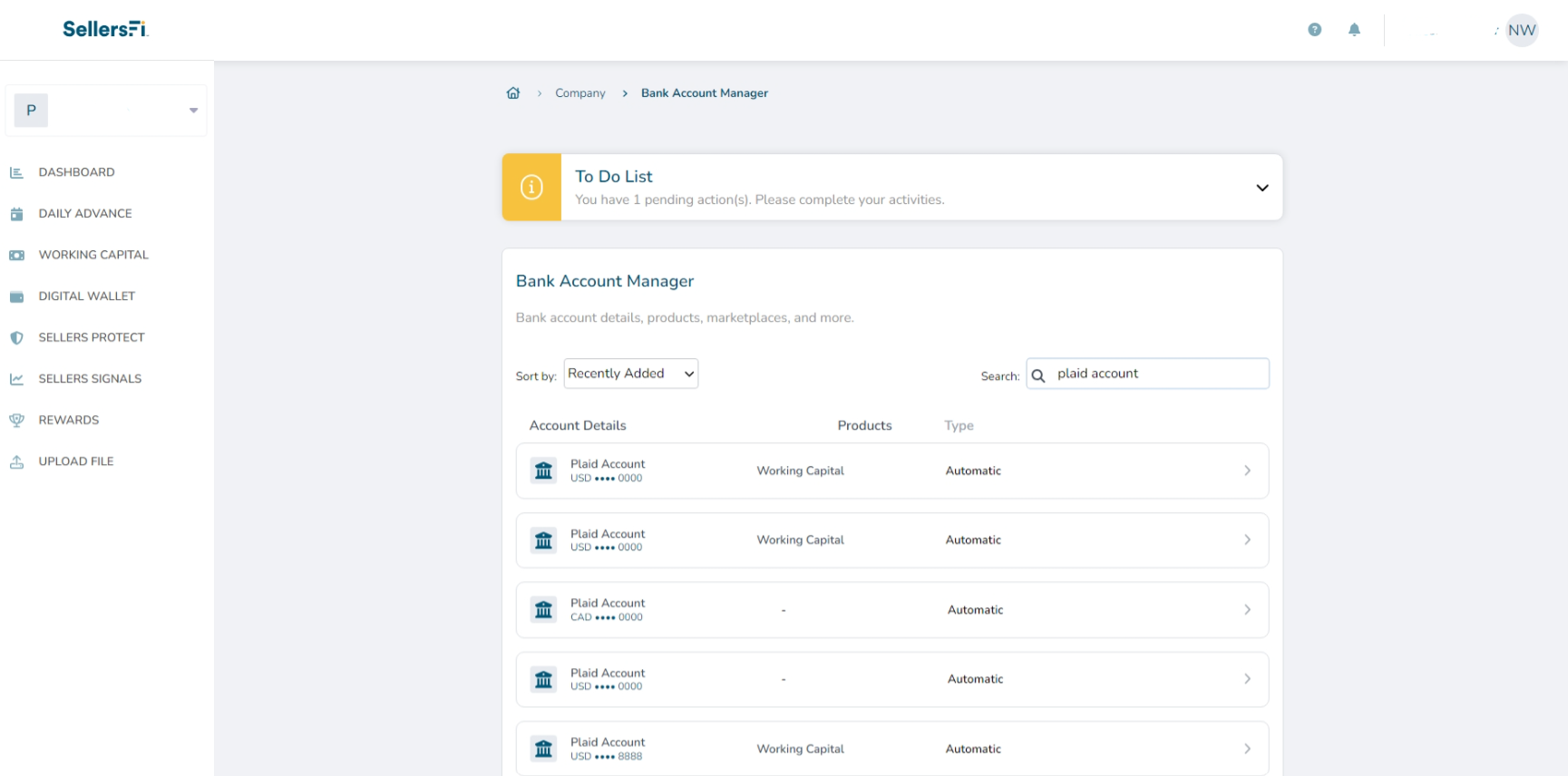Open the chevron for account ending 8888
Viewport: 1568px width, 776px height.
pyautogui.click(x=1247, y=749)
